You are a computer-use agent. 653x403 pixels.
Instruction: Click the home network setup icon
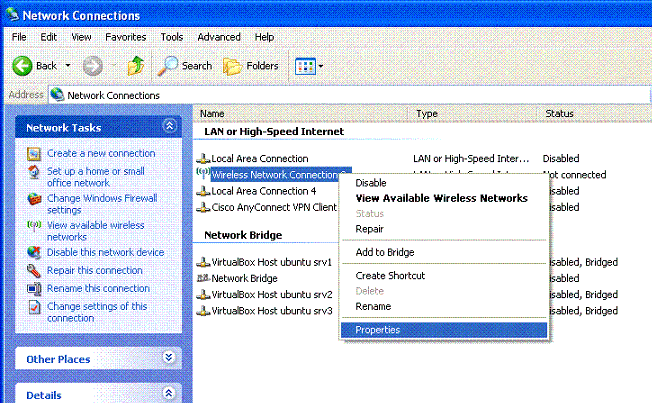(x=34, y=172)
